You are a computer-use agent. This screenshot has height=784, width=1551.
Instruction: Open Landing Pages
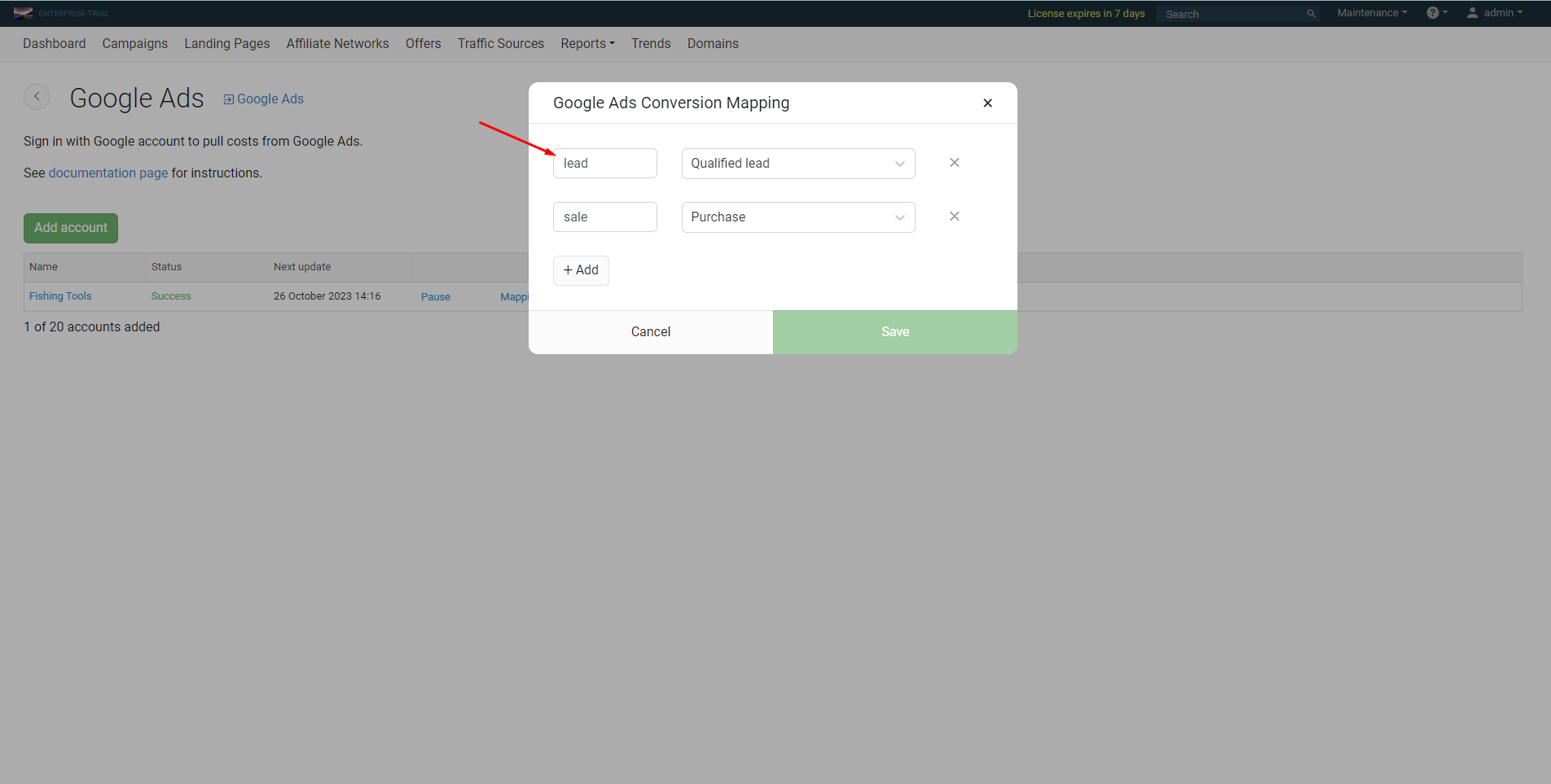[x=227, y=44]
